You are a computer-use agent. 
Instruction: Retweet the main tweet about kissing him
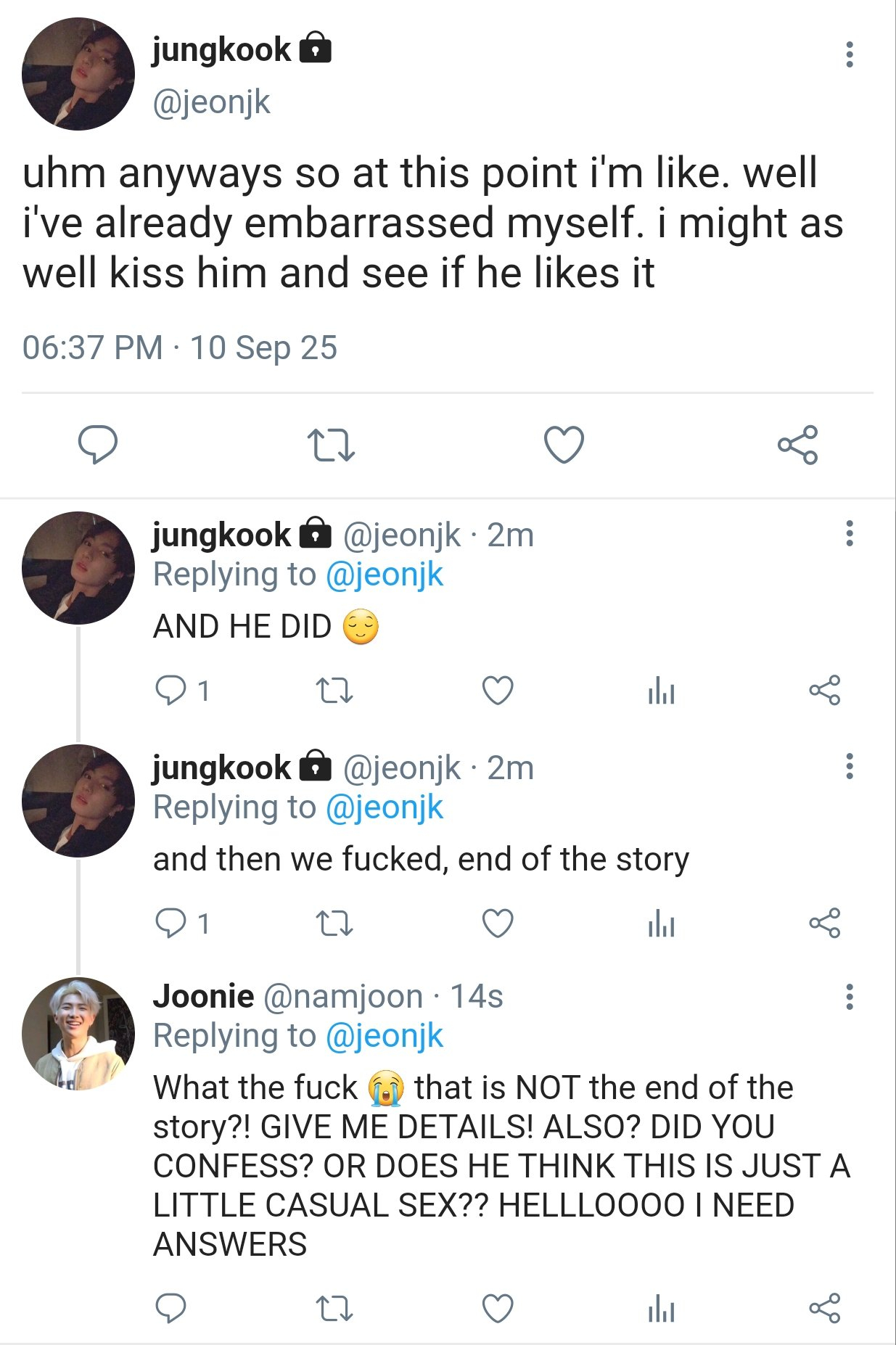click(x=331, y=445)
